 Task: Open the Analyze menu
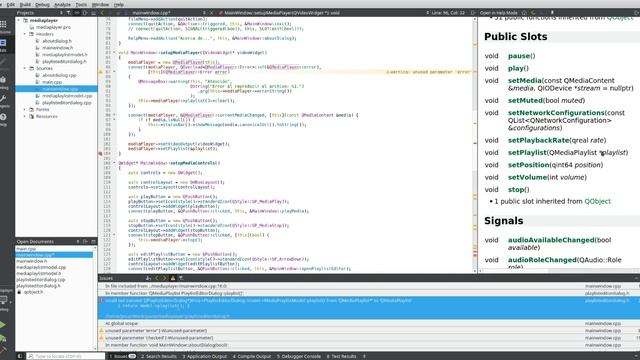pos(62,4)
